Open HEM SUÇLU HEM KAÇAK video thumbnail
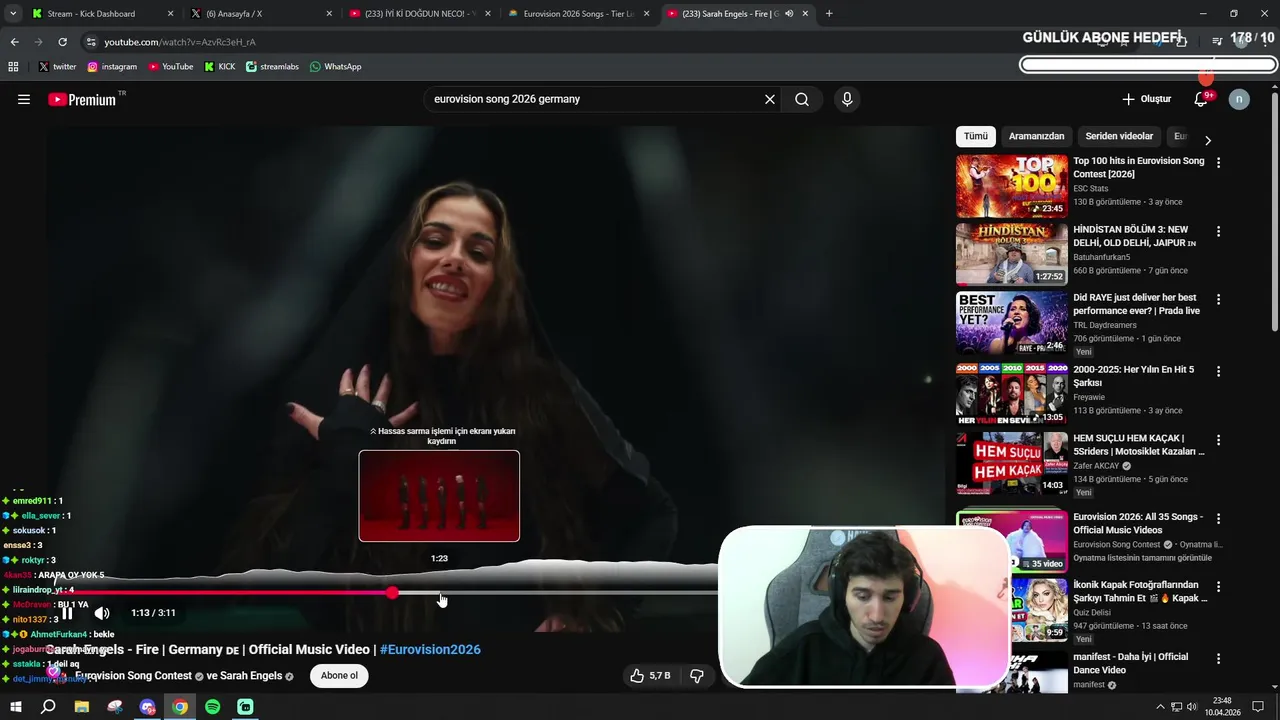Viewport: 1280px width, 720px height. [1012, 463]
